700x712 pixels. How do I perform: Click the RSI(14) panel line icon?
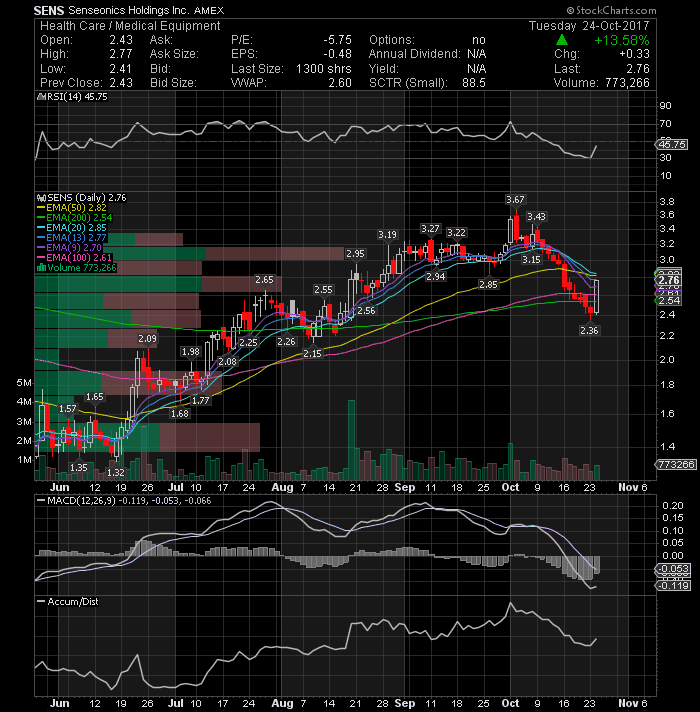tap(41, 97)
